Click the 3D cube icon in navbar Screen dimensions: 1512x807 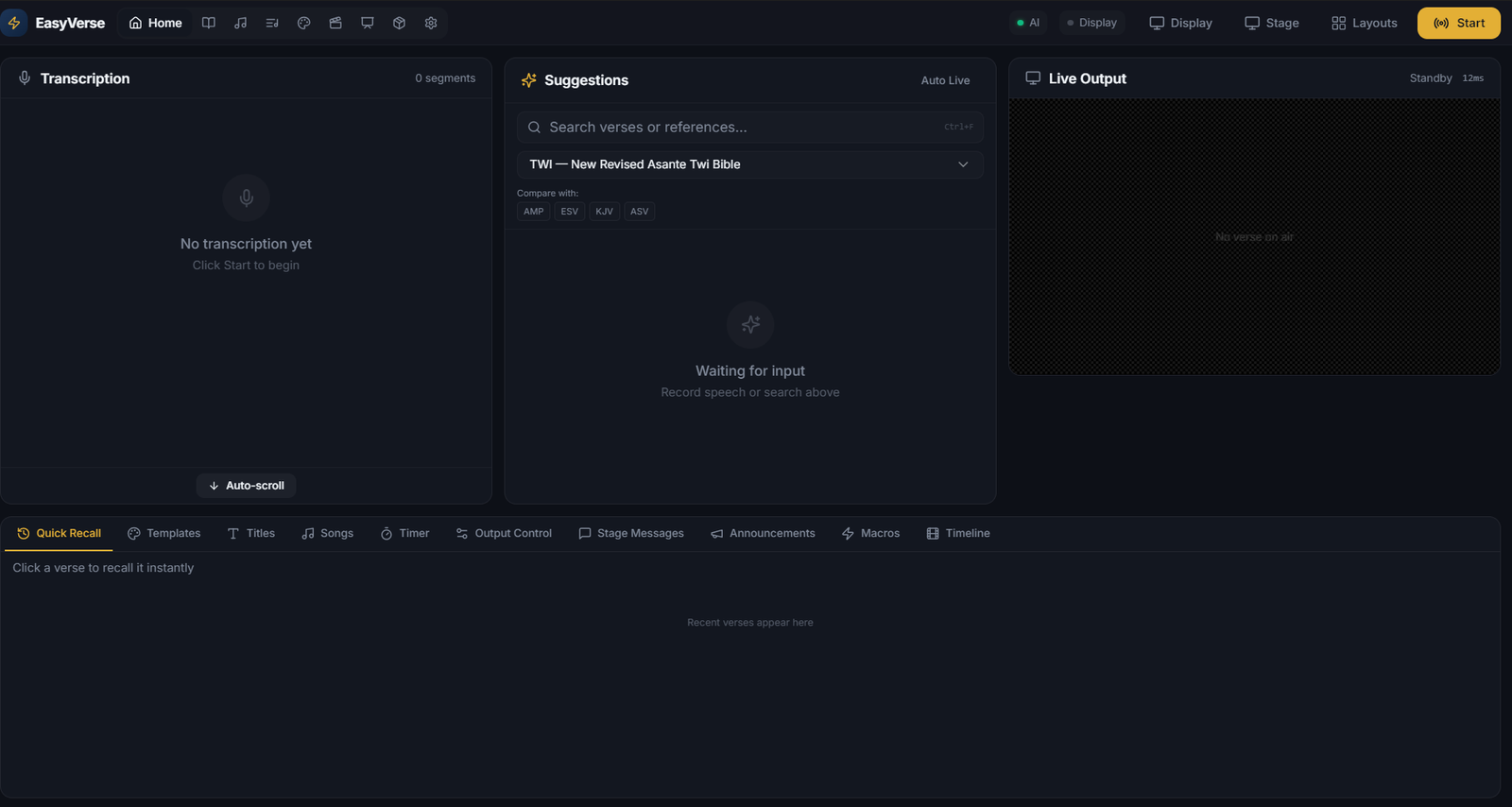coord(400,23)
